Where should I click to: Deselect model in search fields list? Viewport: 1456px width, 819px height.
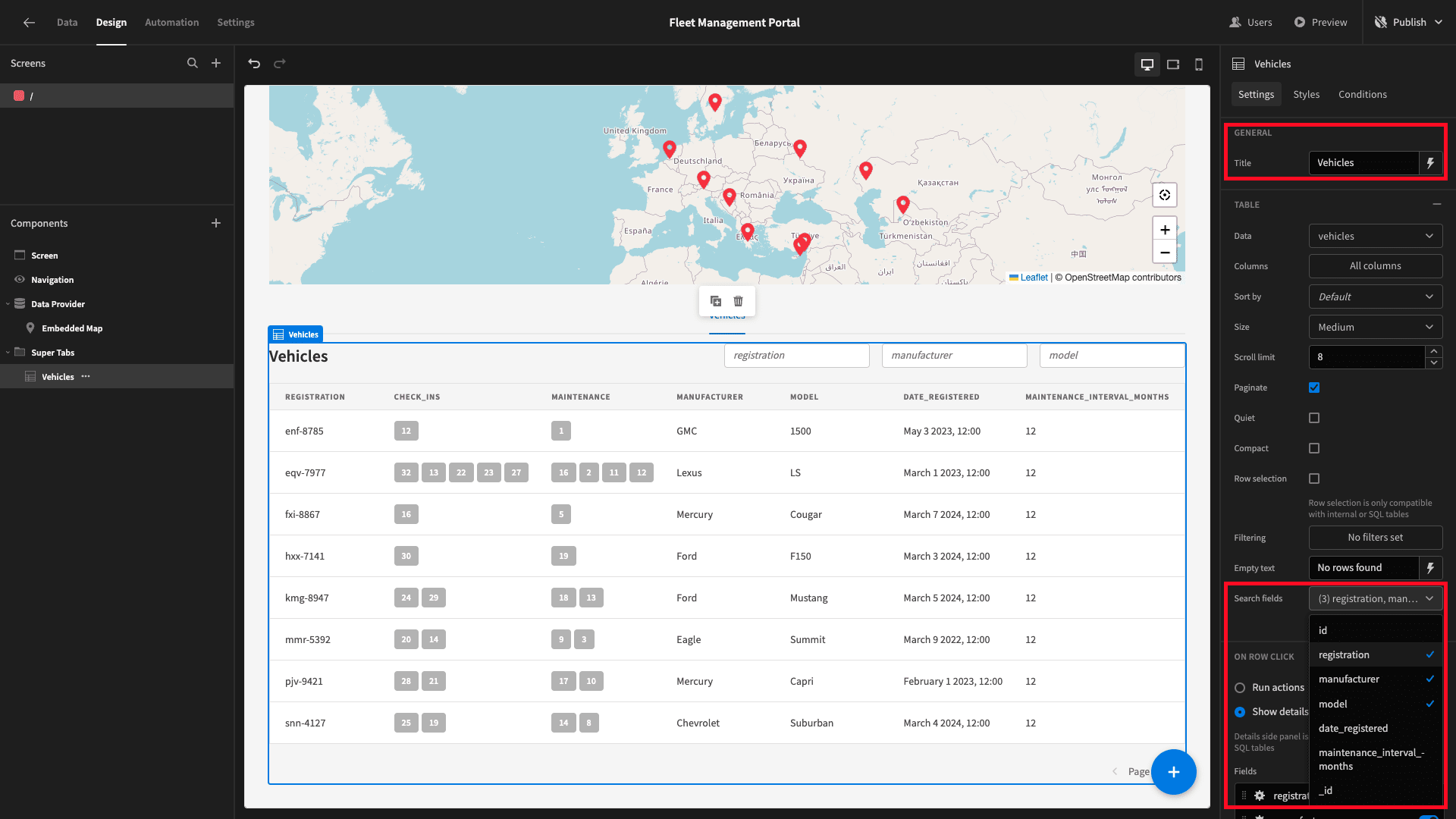click(x=1376, y=704)
